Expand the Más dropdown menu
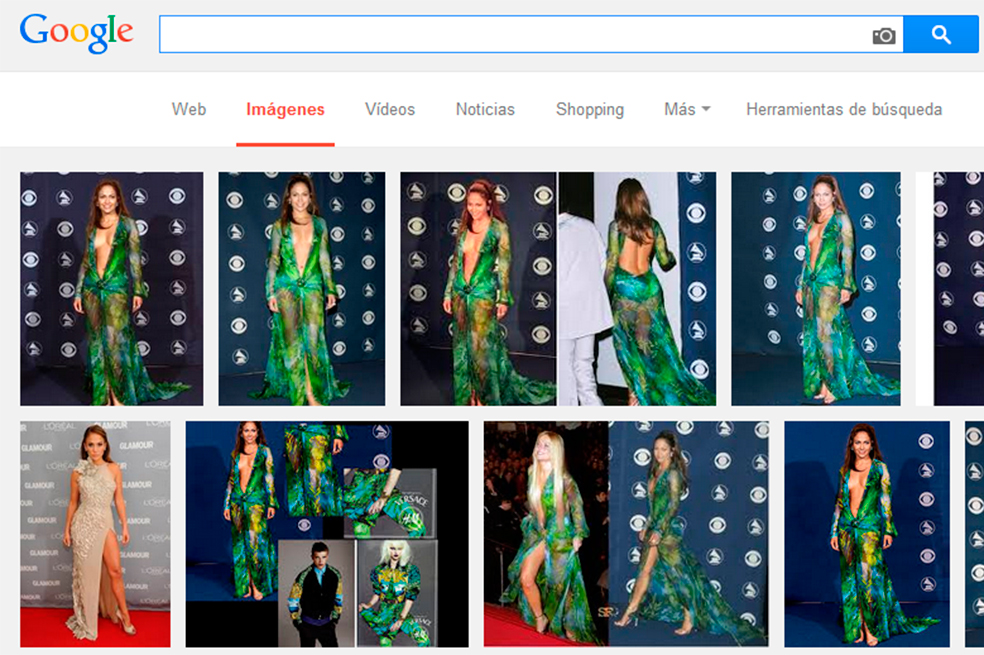The image size is (984, 655). click(687, 109)
